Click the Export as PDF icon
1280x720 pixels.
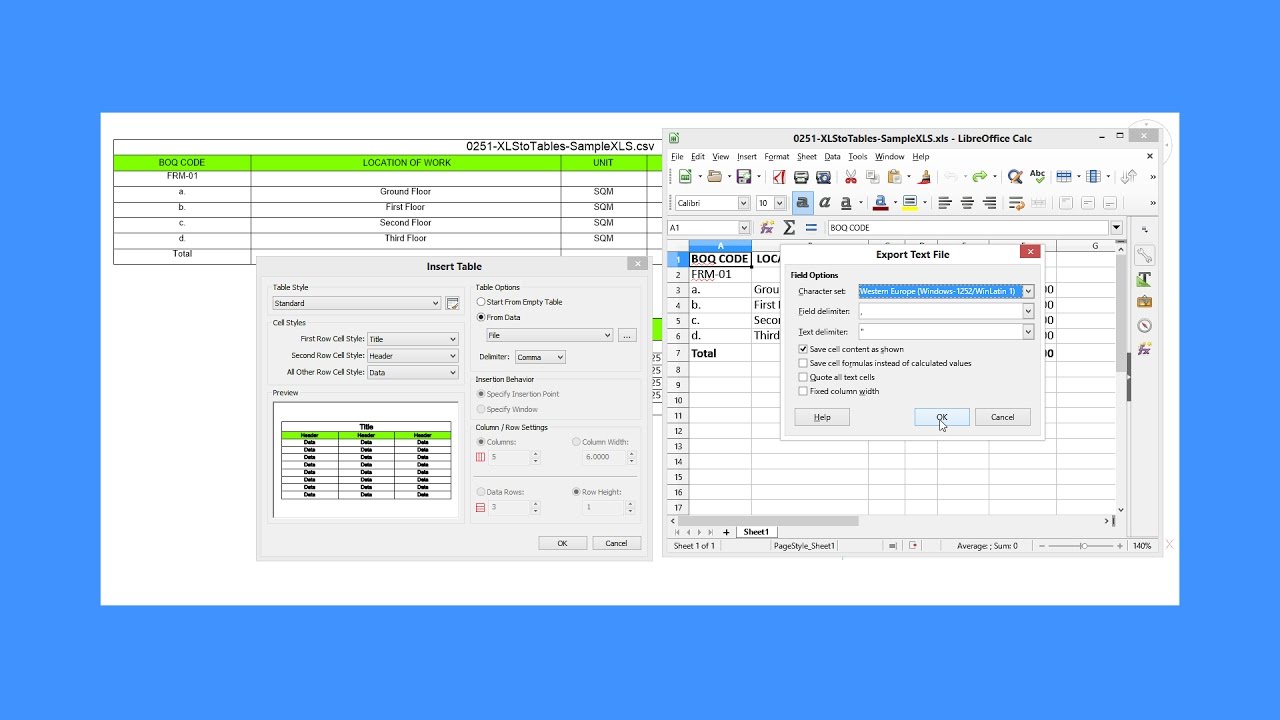pos(779,177)
